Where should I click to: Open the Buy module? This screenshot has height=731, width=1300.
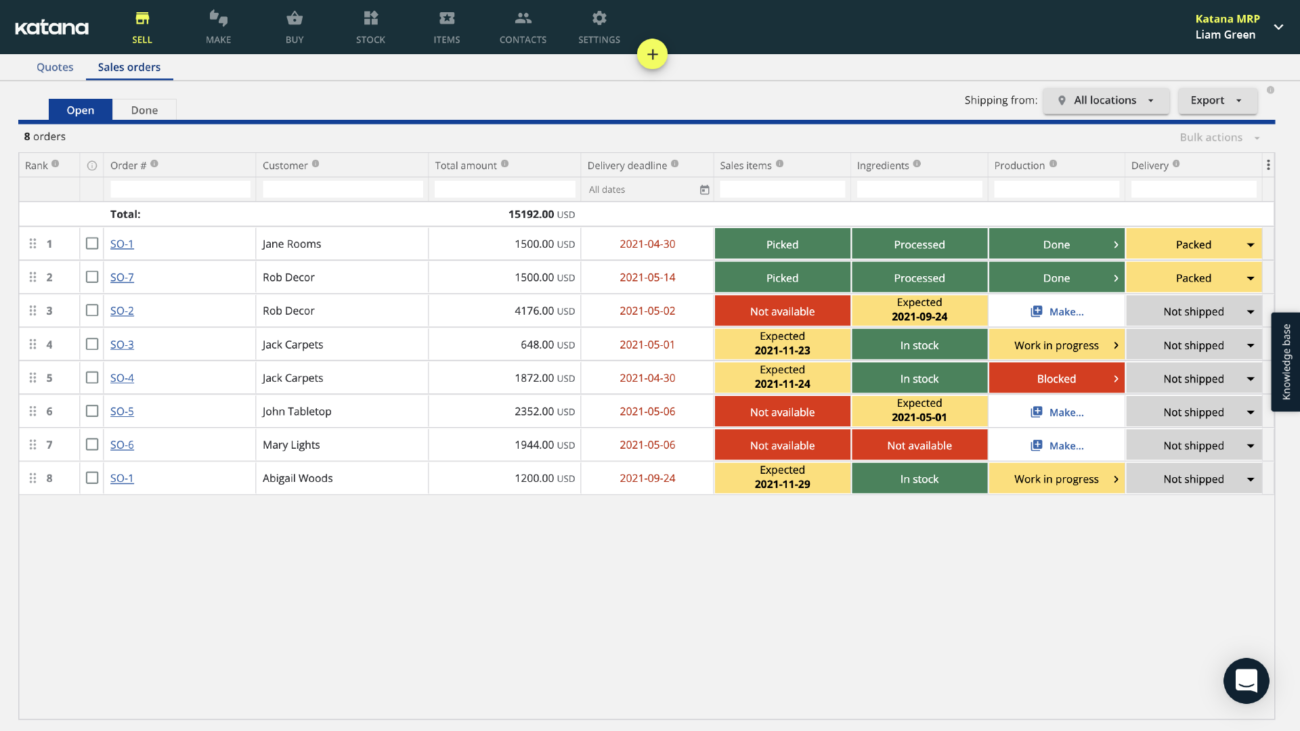coord(294,26)
